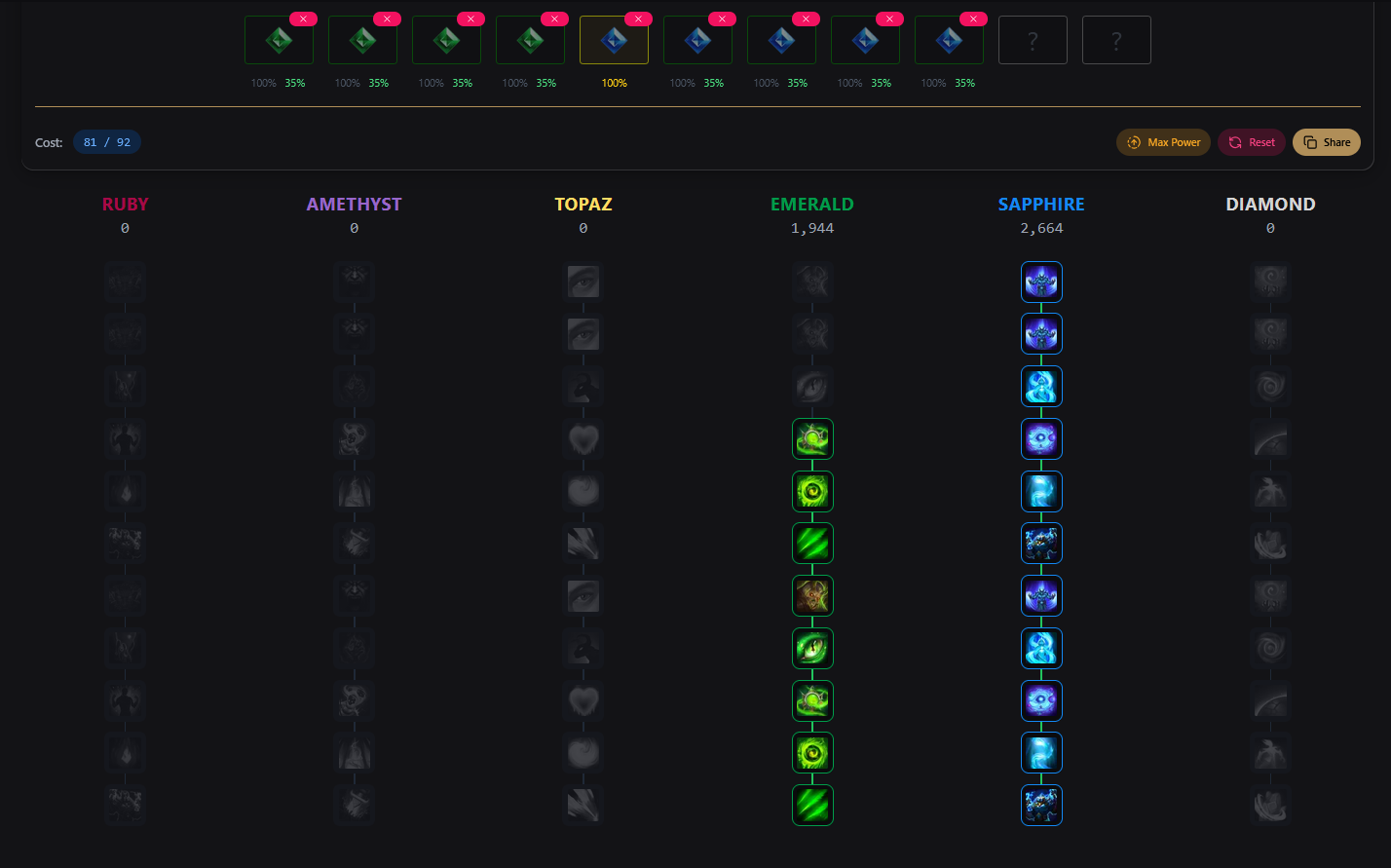Click the bottommost Emerald slash node
This screenshot has width=1391, height=868.
pyautogui.click(x=812, y=805)
